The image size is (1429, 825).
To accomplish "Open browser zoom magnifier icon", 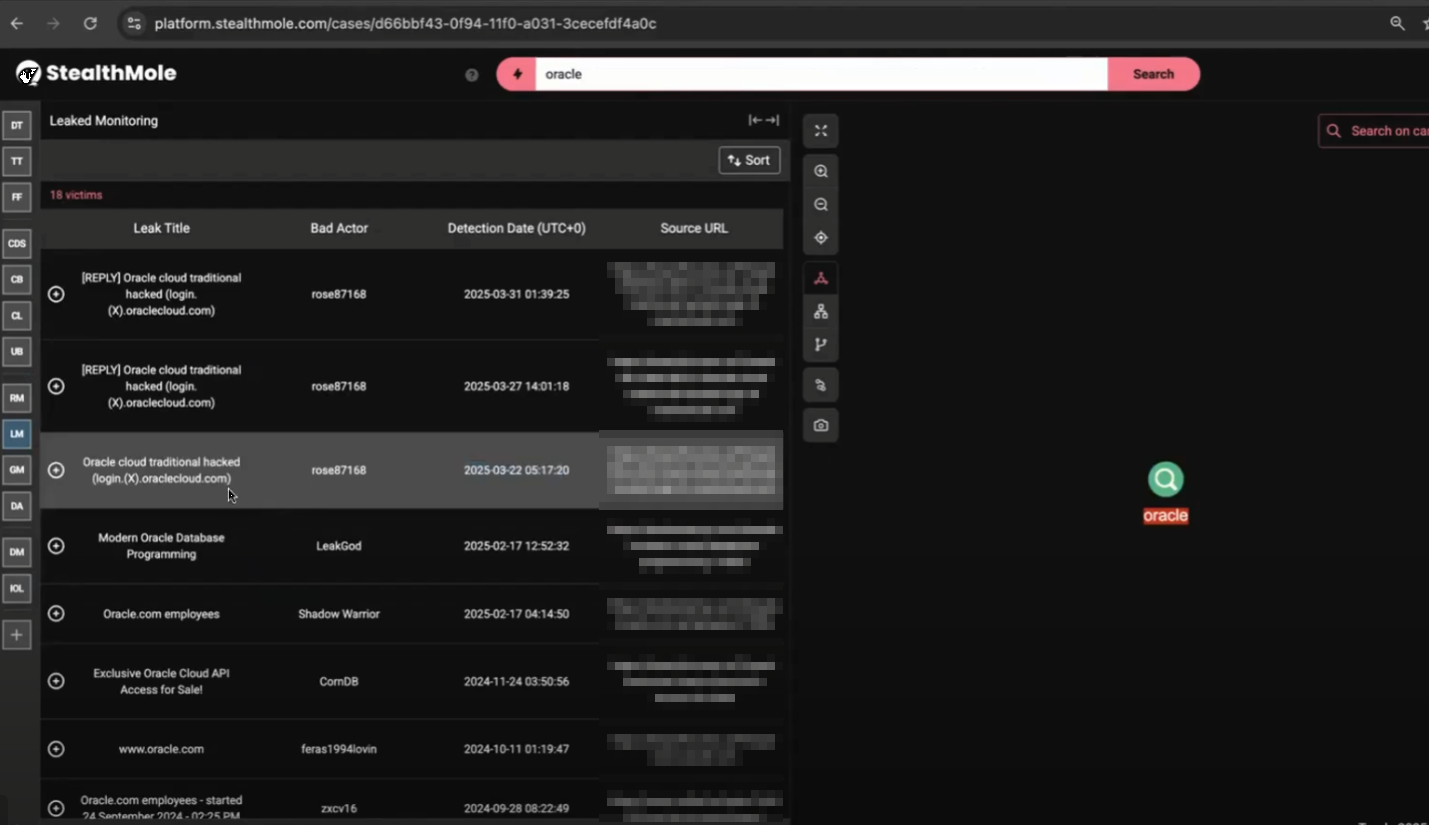I will point(1397,23).
